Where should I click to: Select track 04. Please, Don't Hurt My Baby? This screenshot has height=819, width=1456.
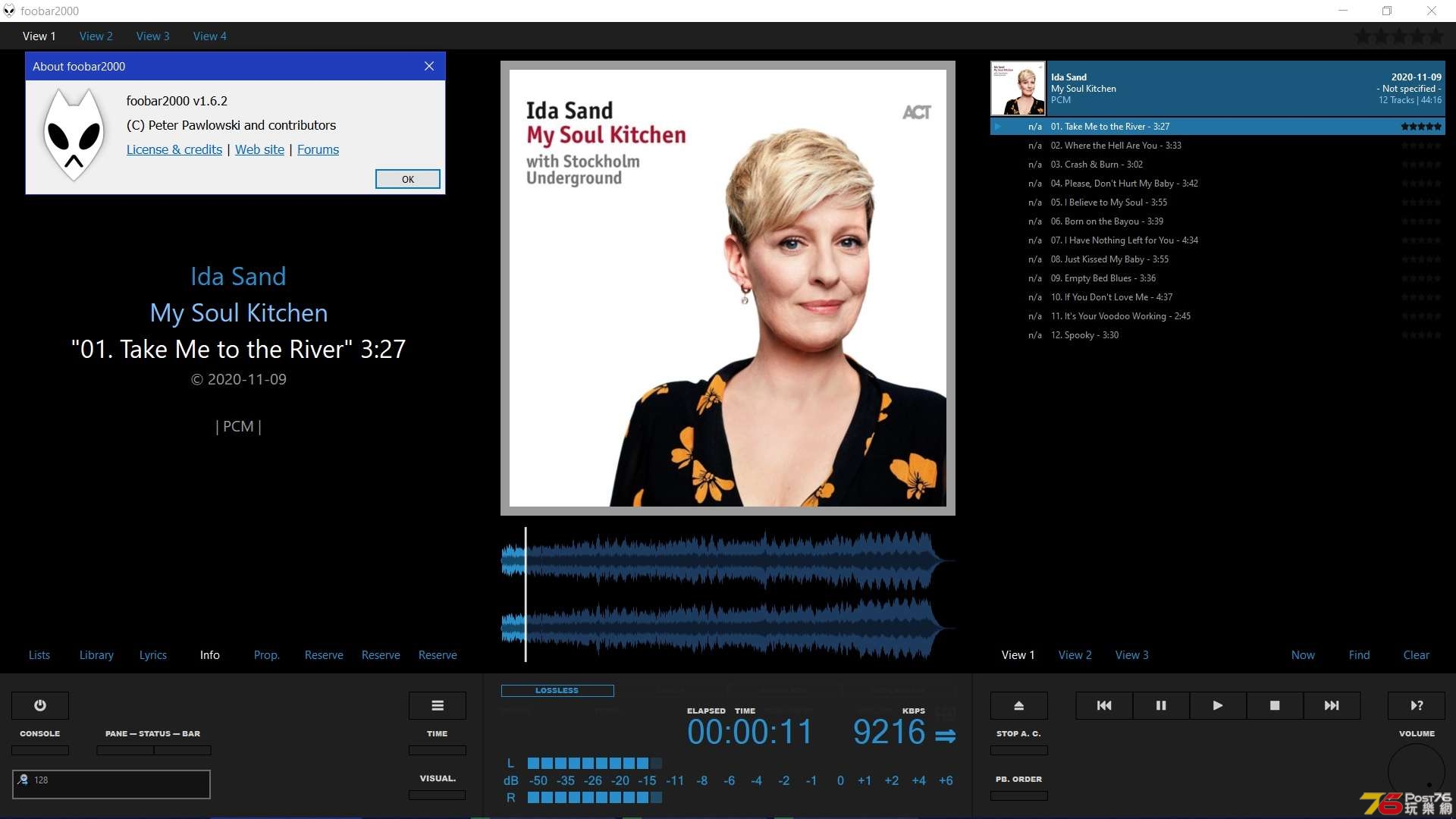coord(1218,184)
